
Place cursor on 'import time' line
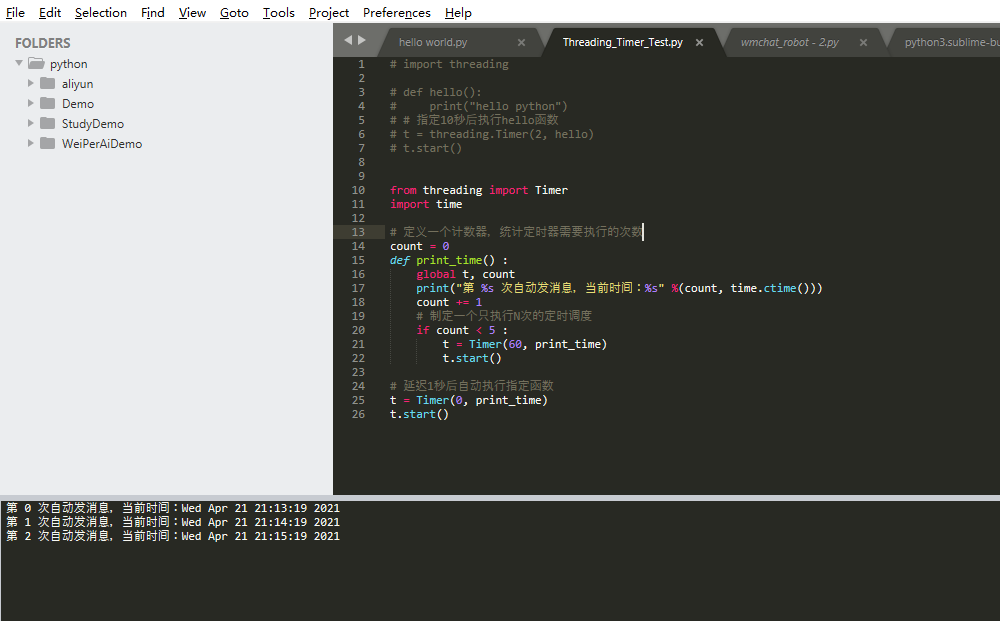point(426,204)
